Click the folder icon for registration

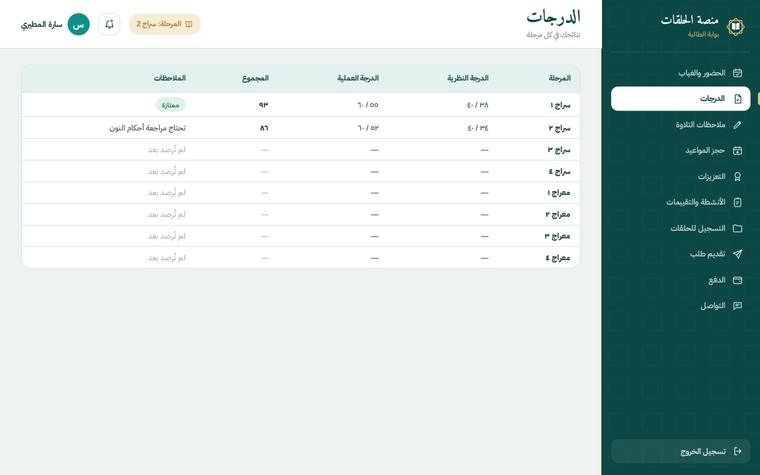(737, 228)
